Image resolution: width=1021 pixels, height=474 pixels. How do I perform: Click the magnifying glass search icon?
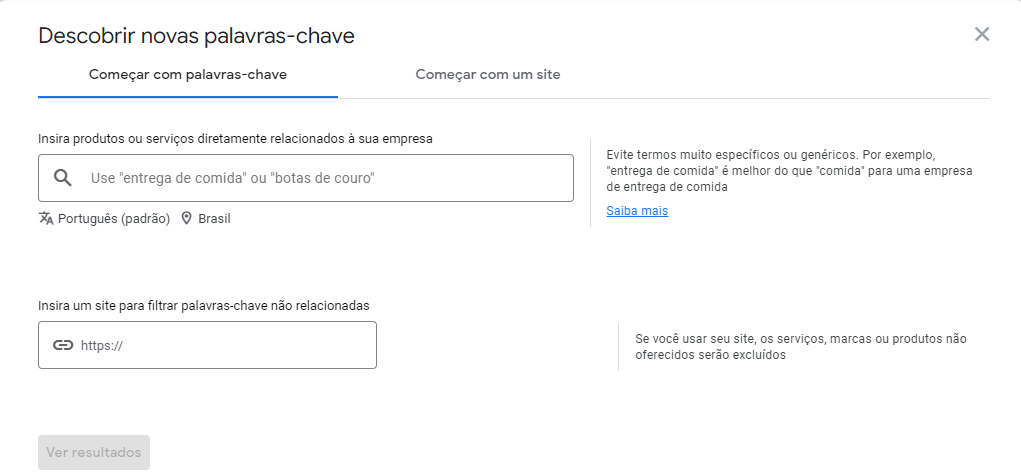pyautogui.click(x=62, y=178)
